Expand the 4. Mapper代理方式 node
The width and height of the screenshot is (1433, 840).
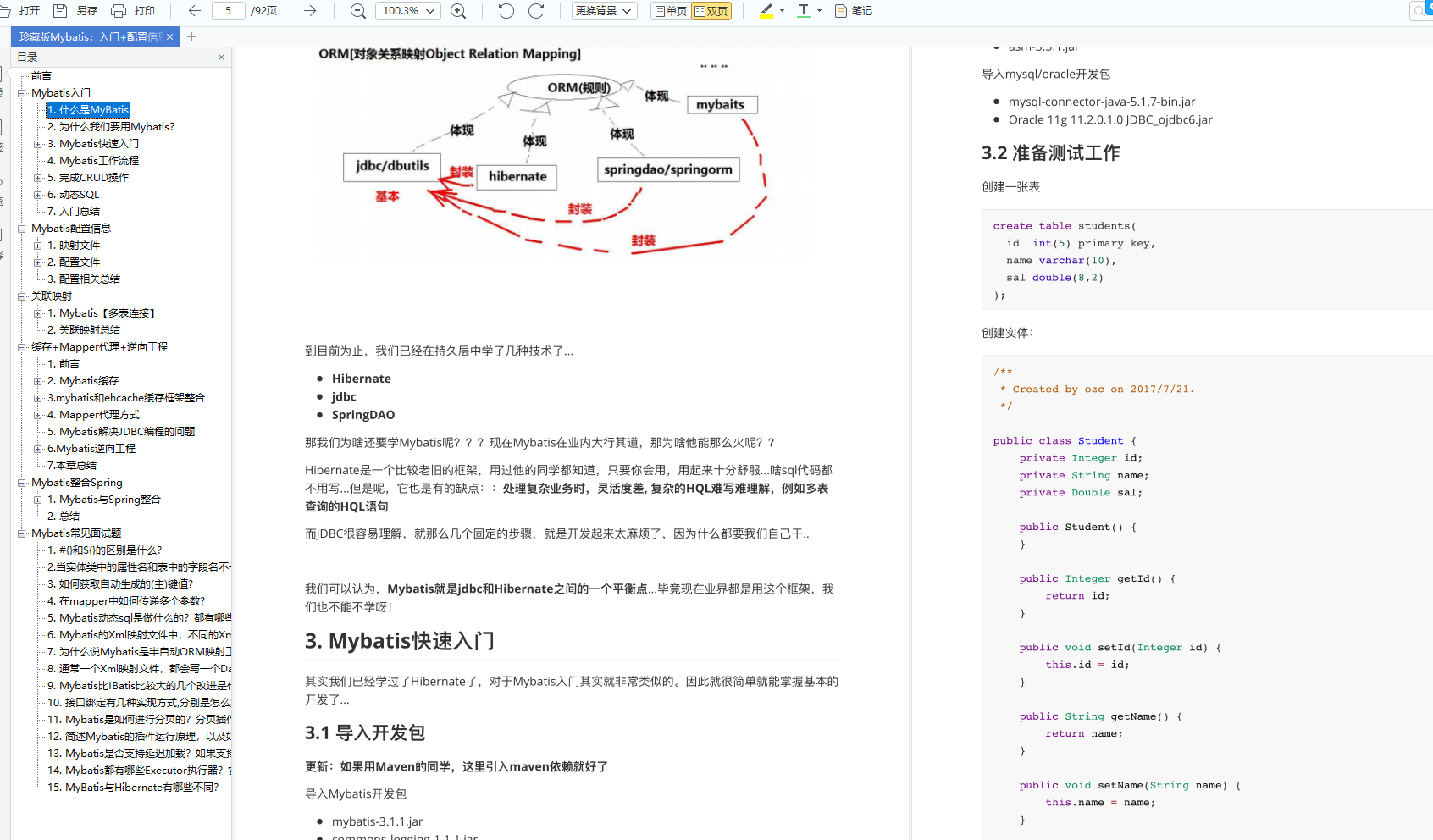click(x=37, y=415)
